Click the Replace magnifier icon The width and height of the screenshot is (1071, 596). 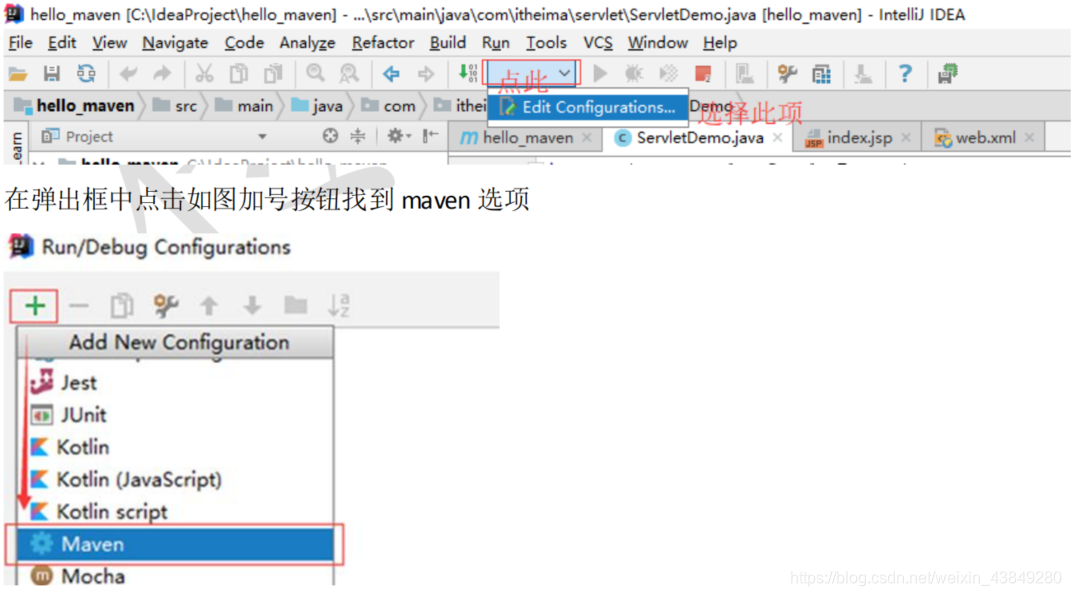click(x=349, y=74)
